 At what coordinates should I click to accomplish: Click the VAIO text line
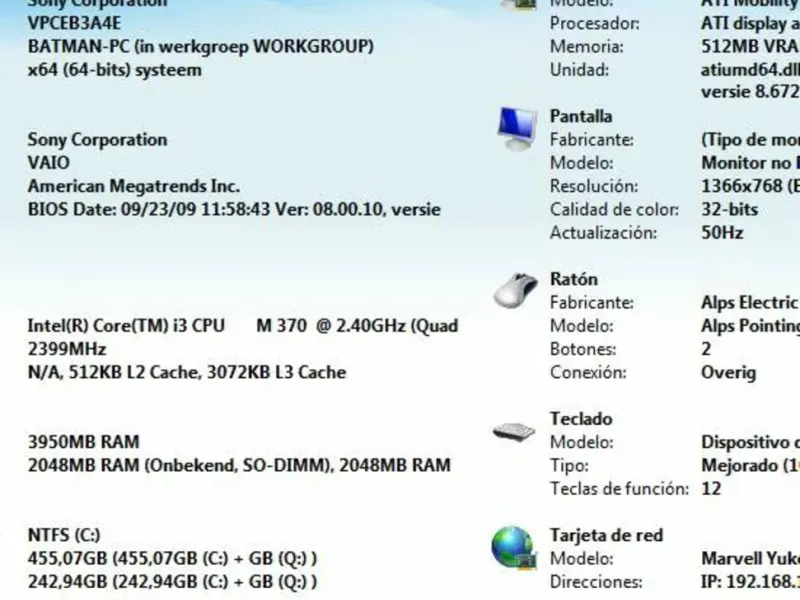point(49,163)
